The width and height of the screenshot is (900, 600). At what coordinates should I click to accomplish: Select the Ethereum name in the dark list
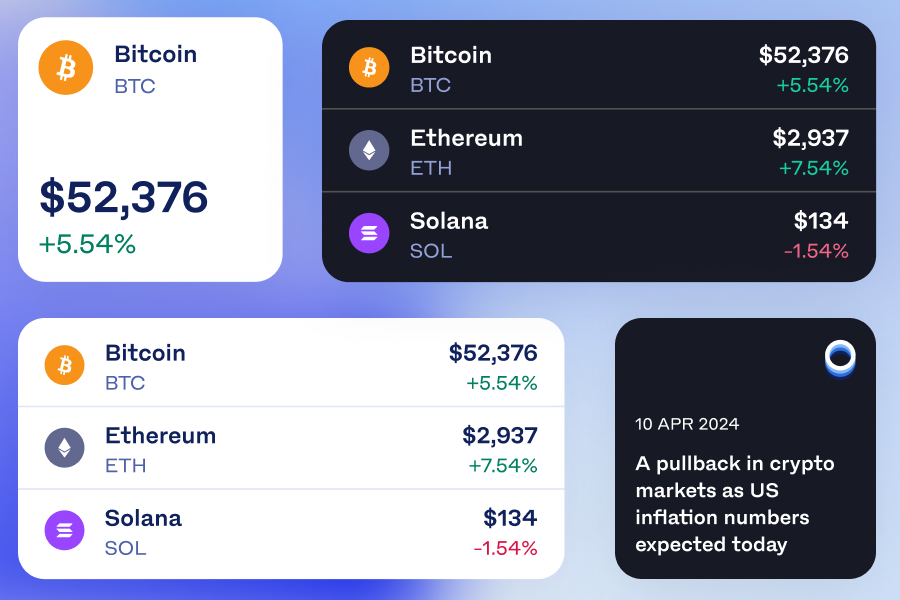pyautogui.click(x=466, y=138)
